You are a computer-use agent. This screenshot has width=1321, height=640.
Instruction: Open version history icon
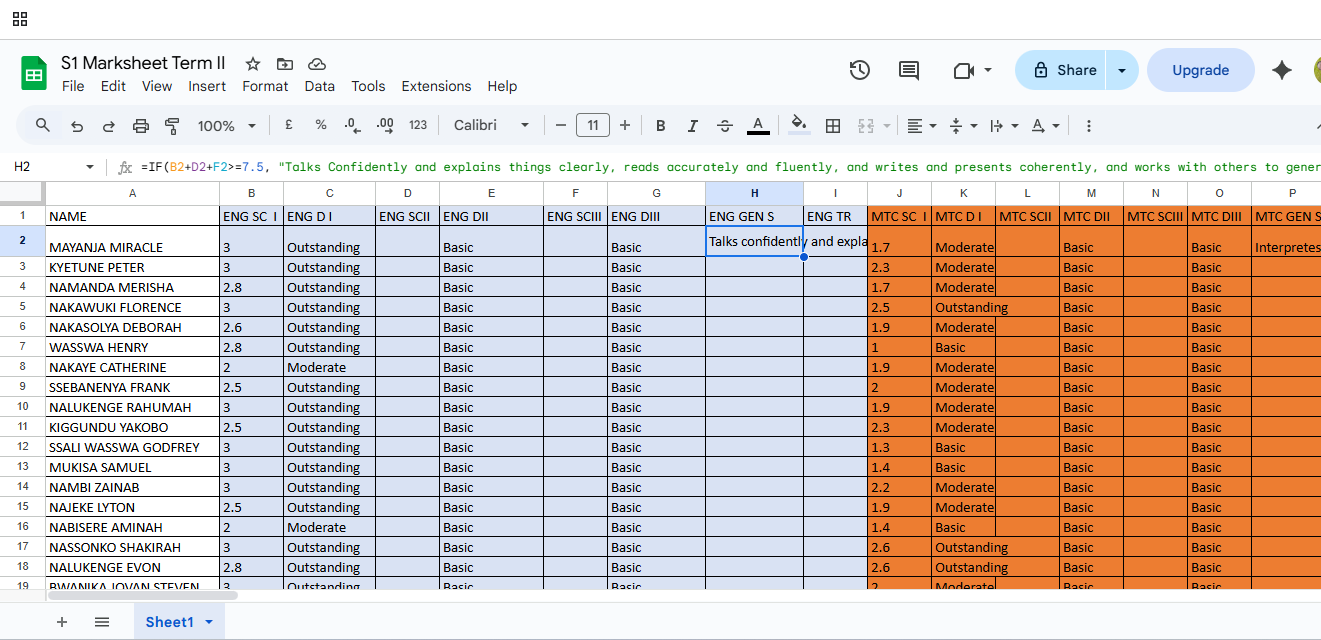(x=858, y=70)
